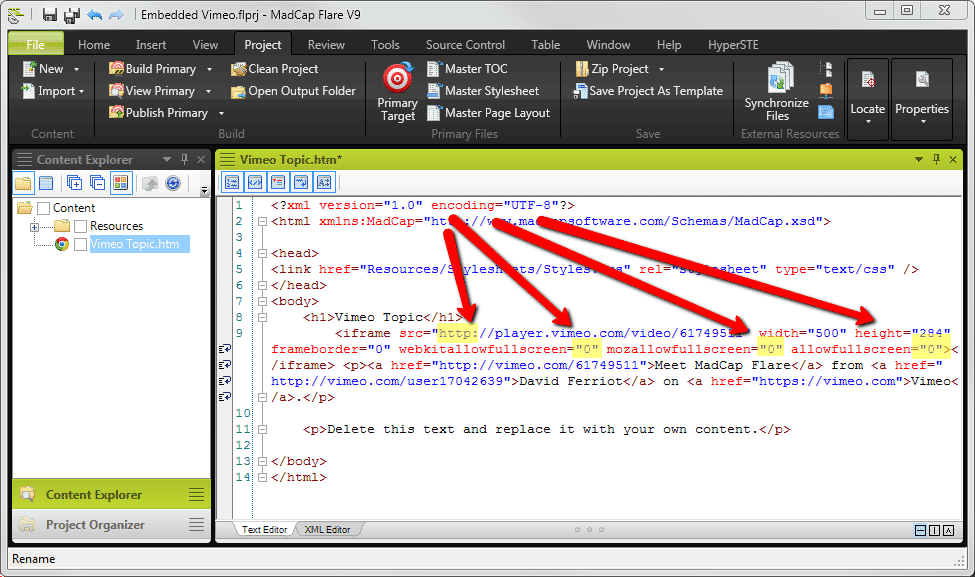Open the Content Explorer panel dropdown arrow
The width and height of the screenshot is (975, 577).
167,159
